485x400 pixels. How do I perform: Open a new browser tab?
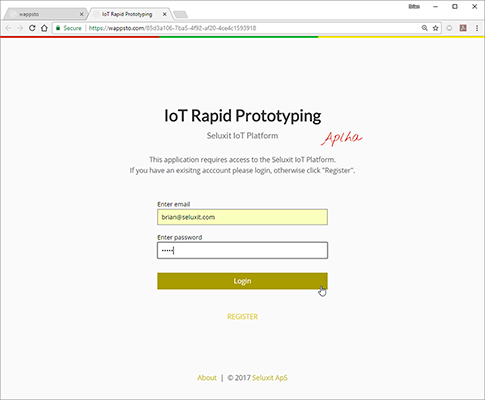(181, 14)
